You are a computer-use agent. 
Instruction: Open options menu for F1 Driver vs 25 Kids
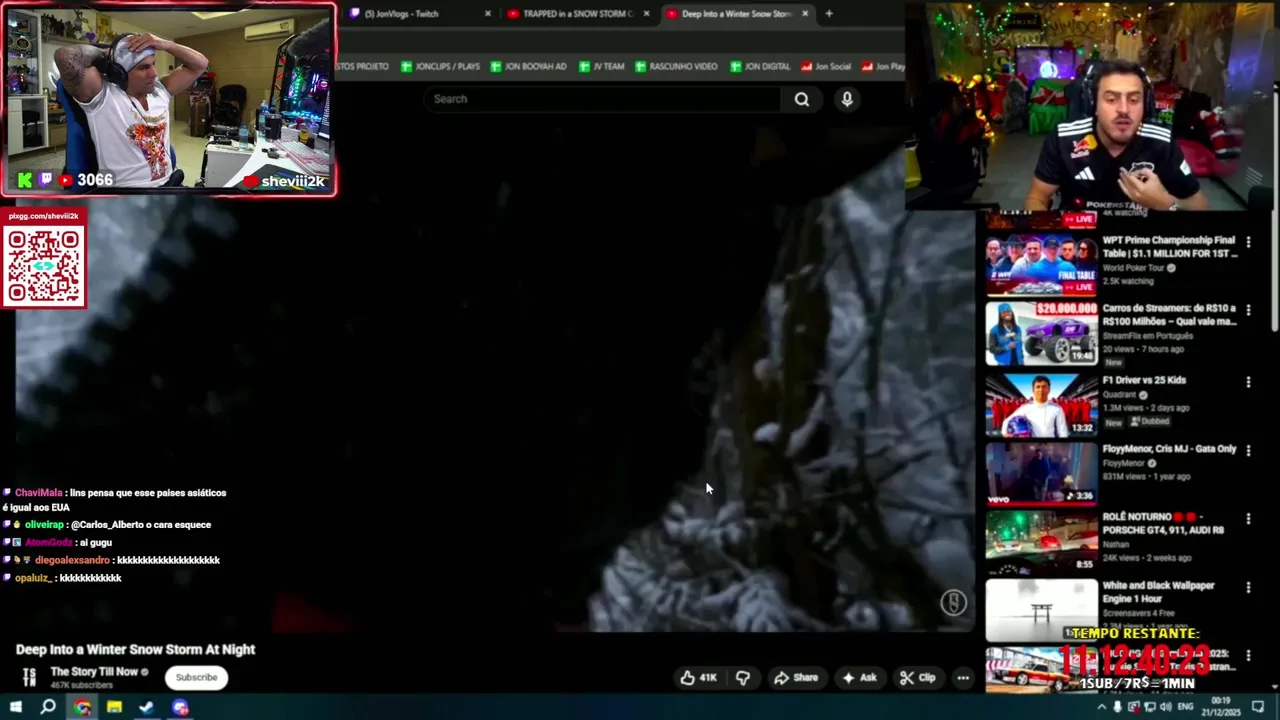[x=1248, y=382]
